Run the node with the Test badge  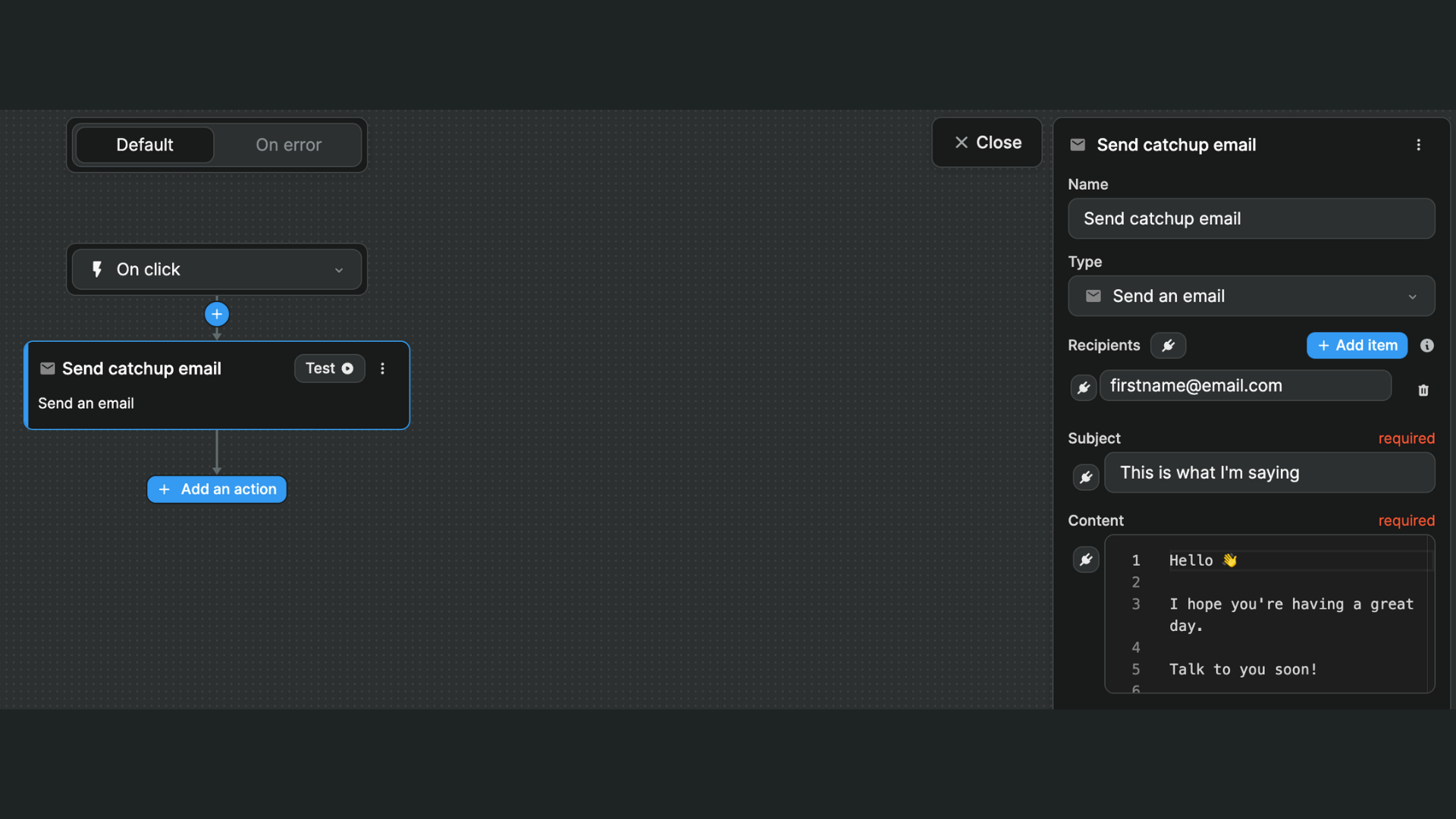click(329, 369)
